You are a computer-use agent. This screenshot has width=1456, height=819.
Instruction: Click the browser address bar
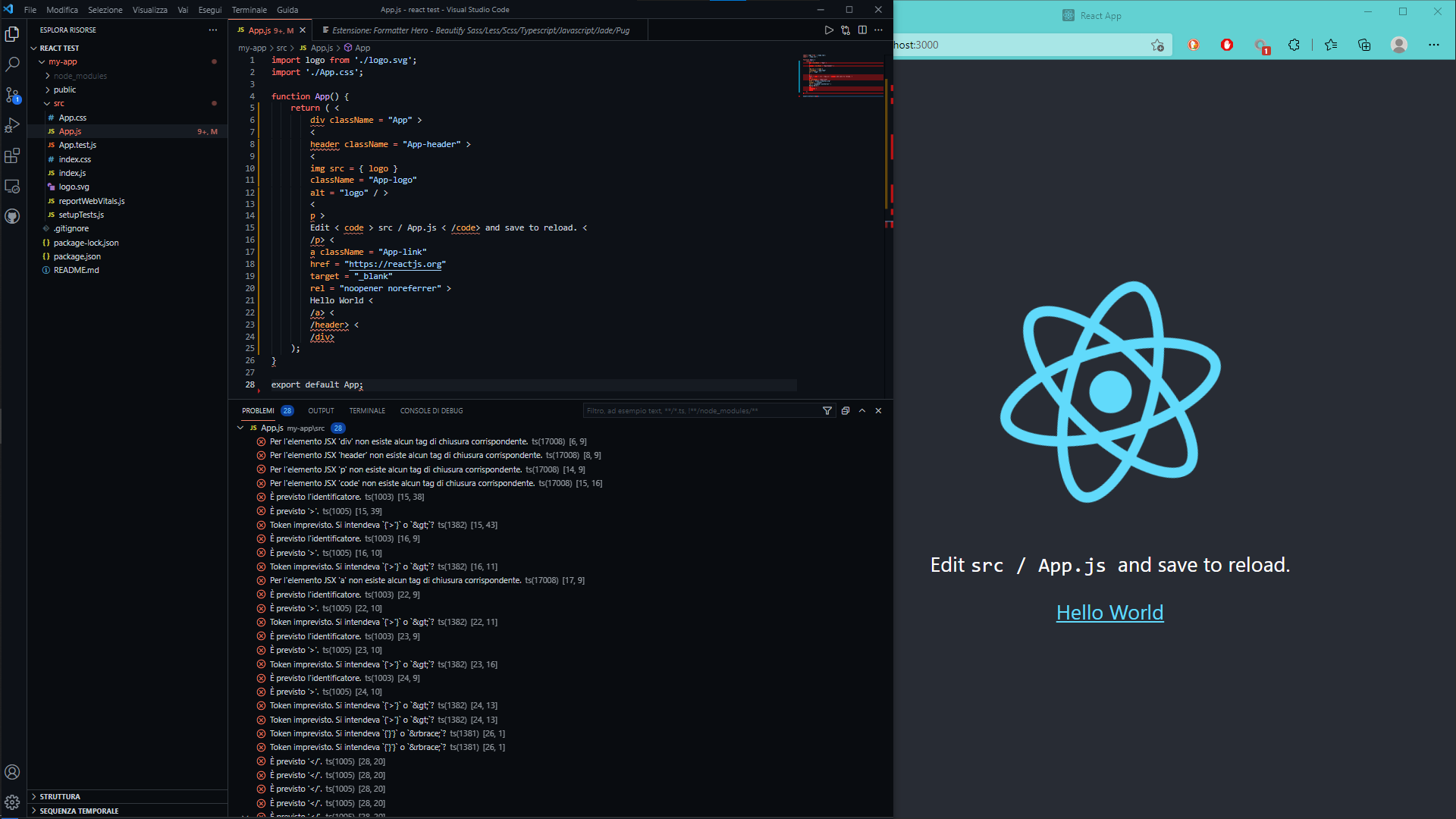pos(1021,45)
